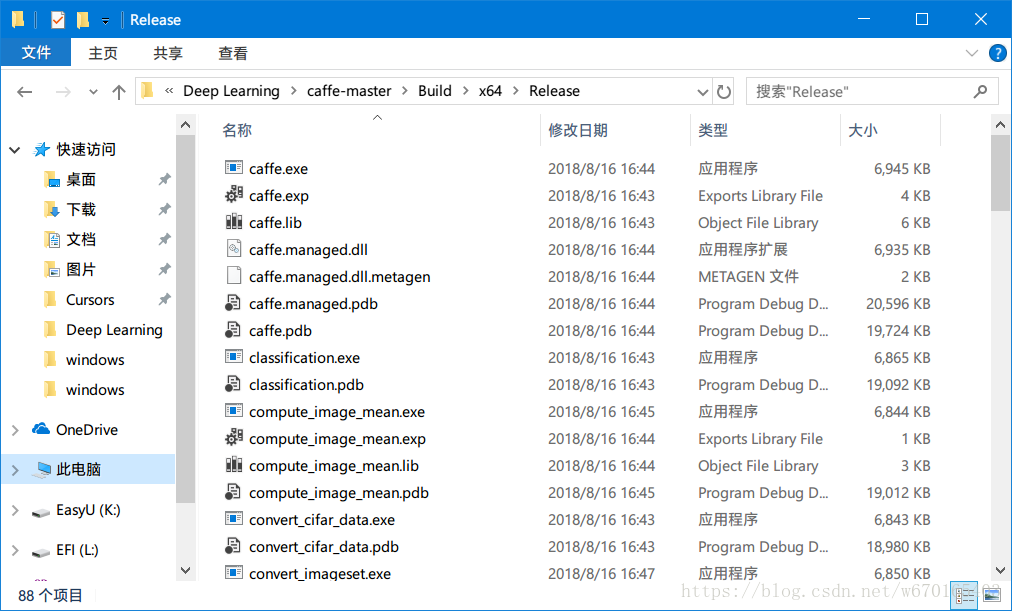1012x611 pixels.
Task: Click the convert_cifar_data.exe icon
Action: point(234,519)
